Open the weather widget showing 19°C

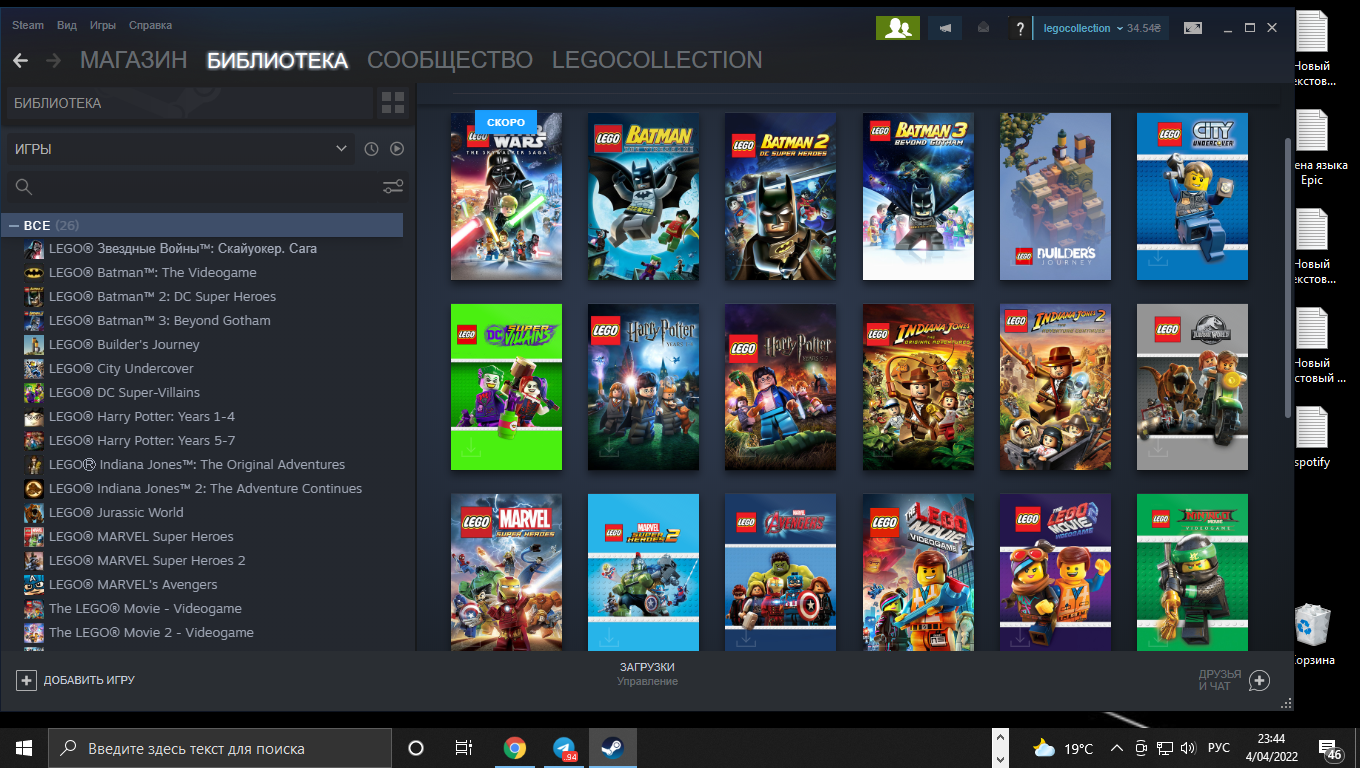click(x=1063, y=748)
